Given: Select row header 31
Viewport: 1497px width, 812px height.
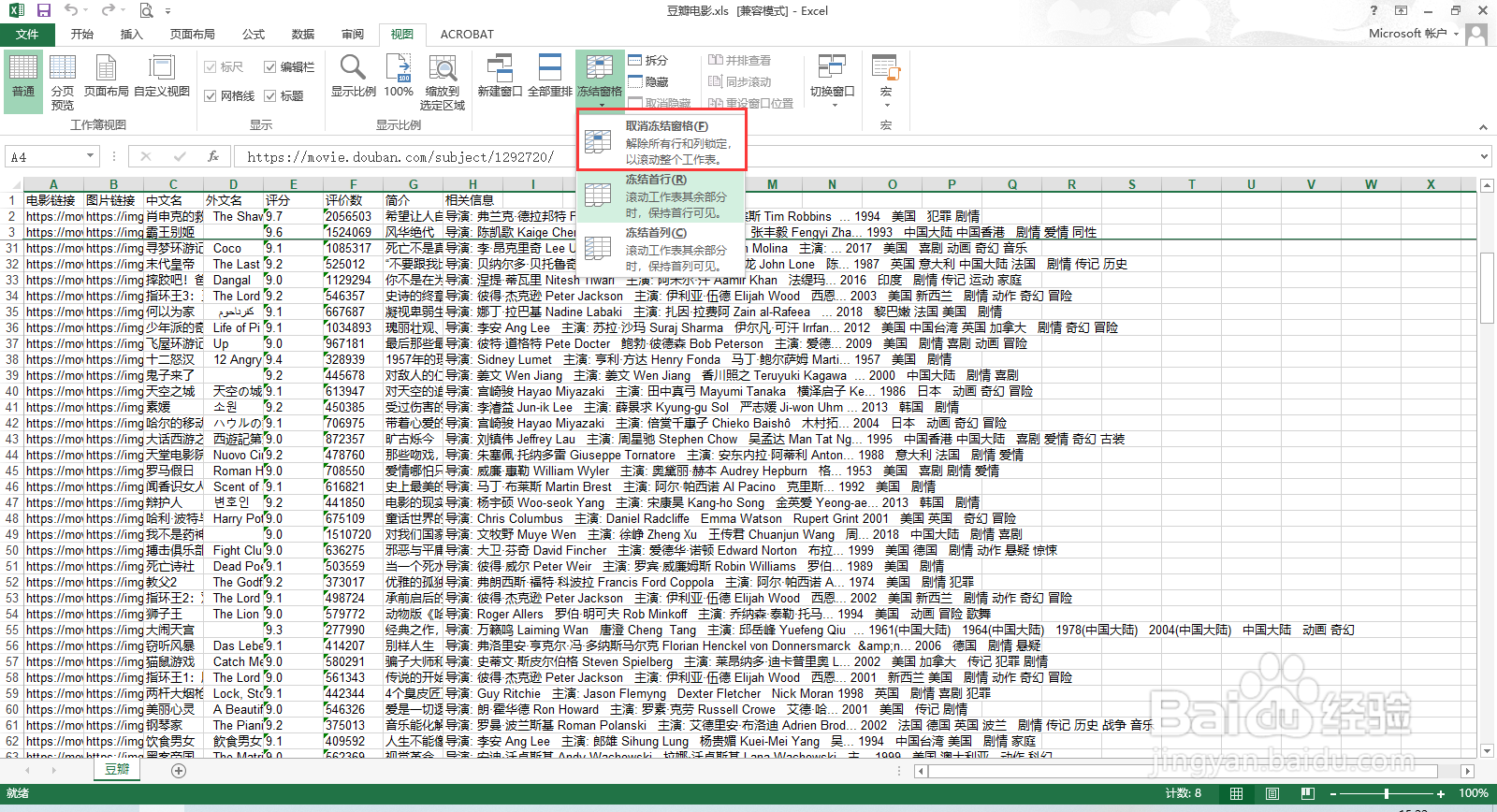Looking at the screenshot, I should (x=12, y=248).
